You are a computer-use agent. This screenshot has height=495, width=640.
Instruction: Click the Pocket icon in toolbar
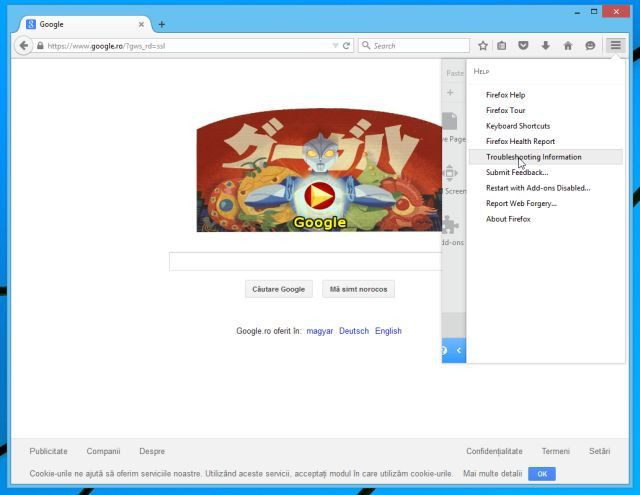(x=524, y=45)
